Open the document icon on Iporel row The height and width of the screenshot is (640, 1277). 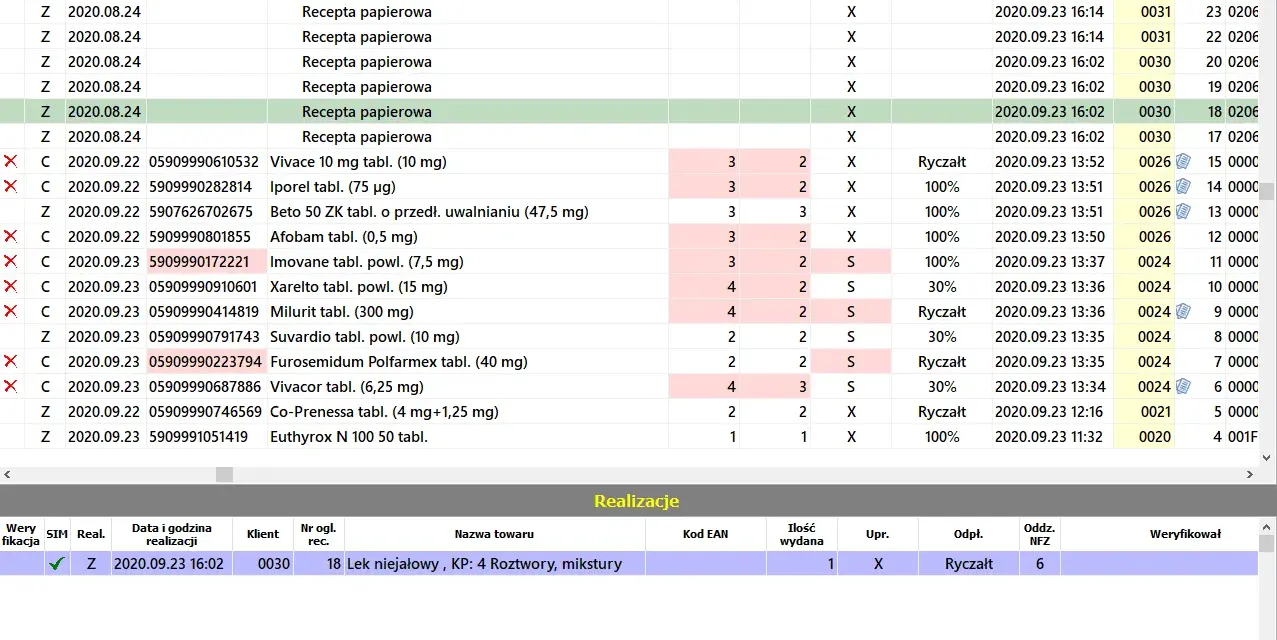pos(1183,186)
